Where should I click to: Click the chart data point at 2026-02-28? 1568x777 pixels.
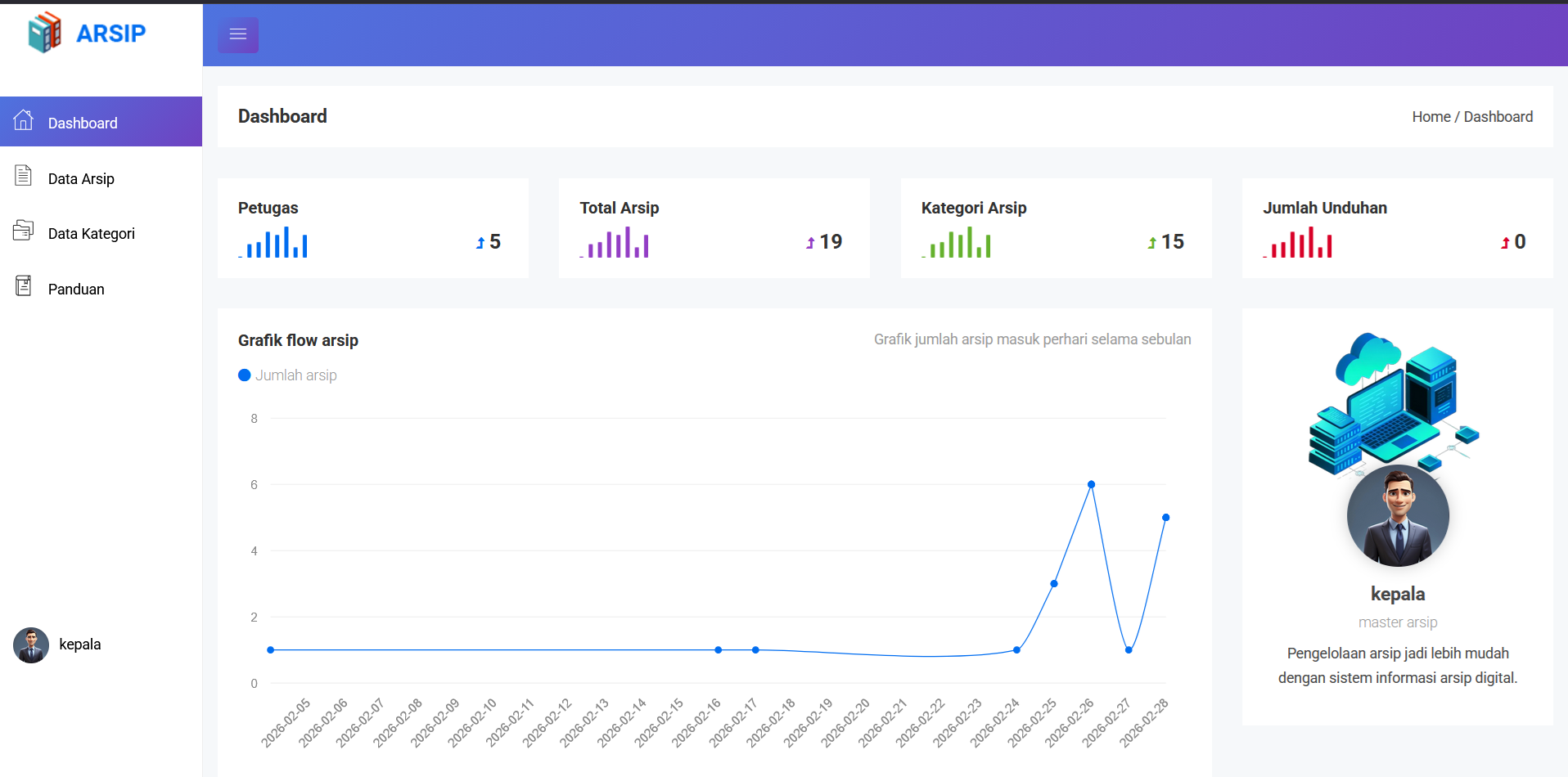click(1165, 518)
